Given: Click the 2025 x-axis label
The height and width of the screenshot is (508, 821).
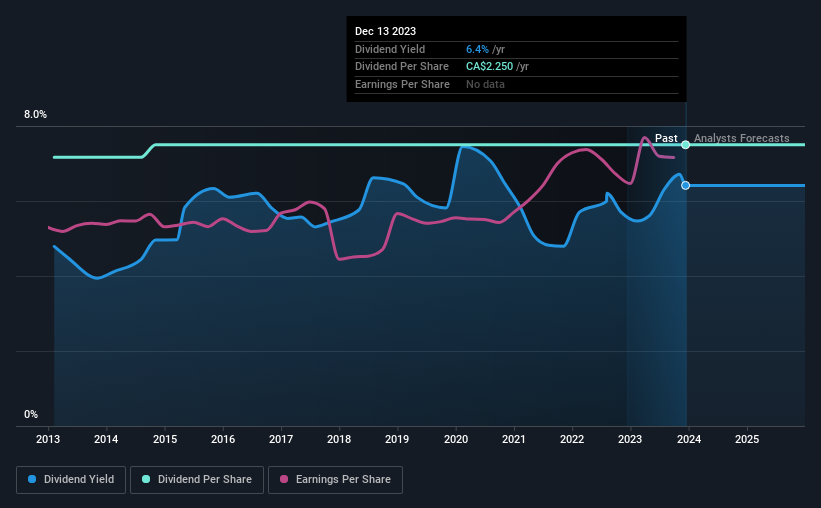Looking at the screenshot, I should coord(747,439).
